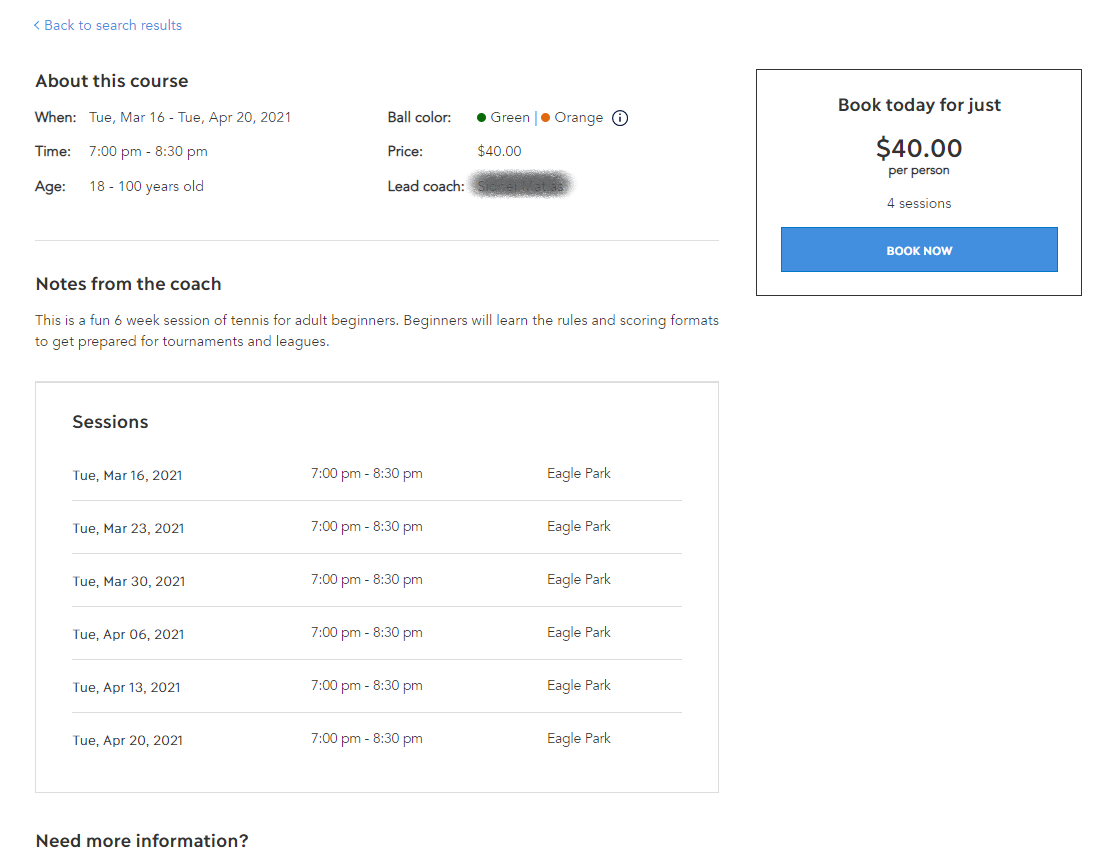This screenshot has height=856, width=1095.
Task: Expand the Need more information section
Action: (140, 840)
